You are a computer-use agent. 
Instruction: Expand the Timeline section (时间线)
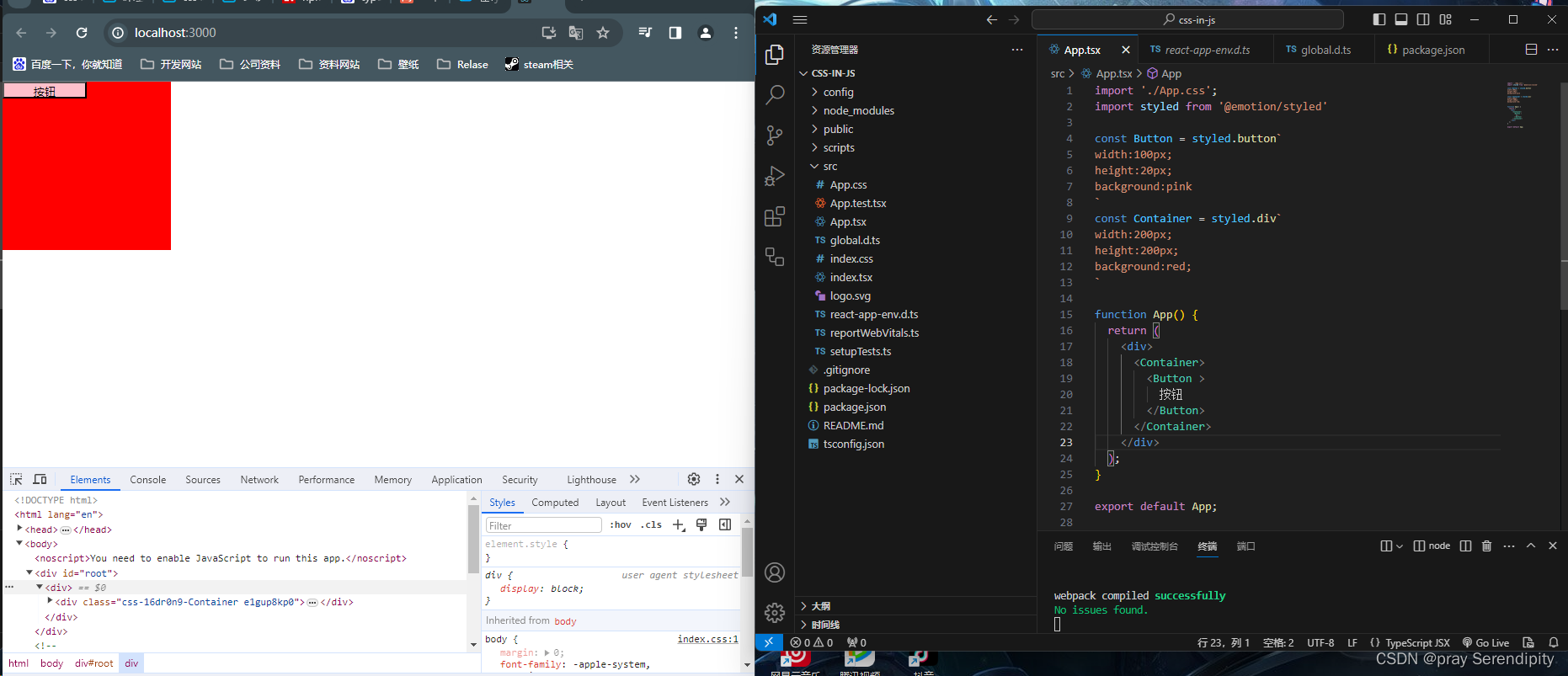(x=916, y=625)
